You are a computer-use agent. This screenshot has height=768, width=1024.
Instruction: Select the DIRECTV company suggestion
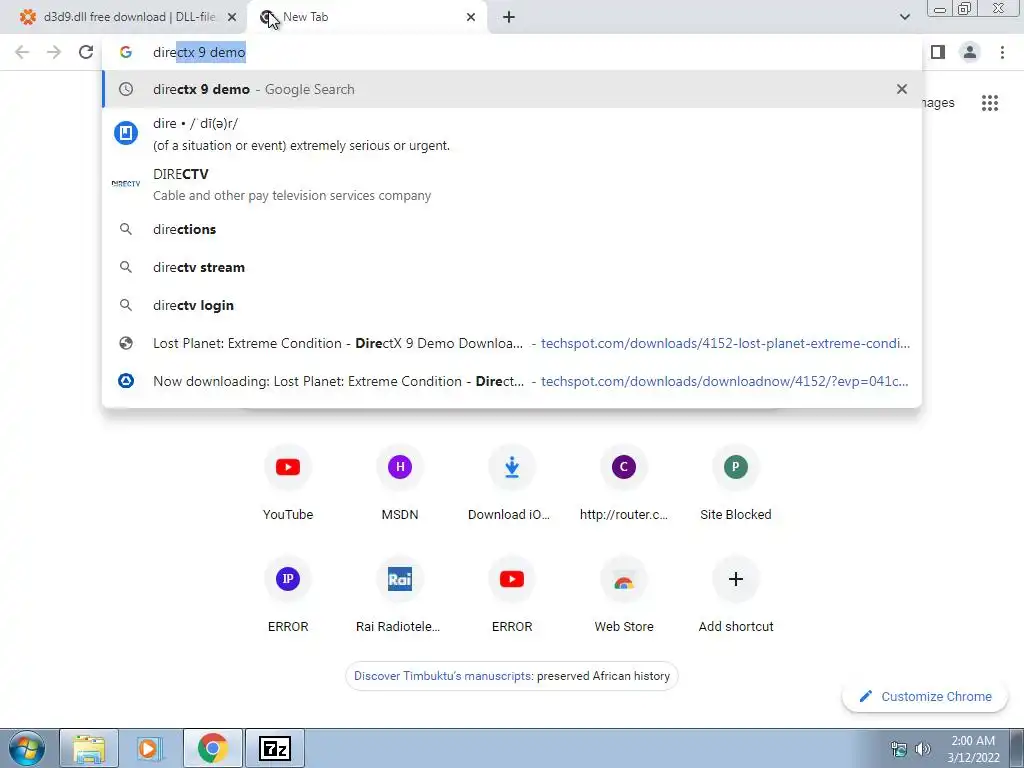pyautogui.click(x=511, y=184)
